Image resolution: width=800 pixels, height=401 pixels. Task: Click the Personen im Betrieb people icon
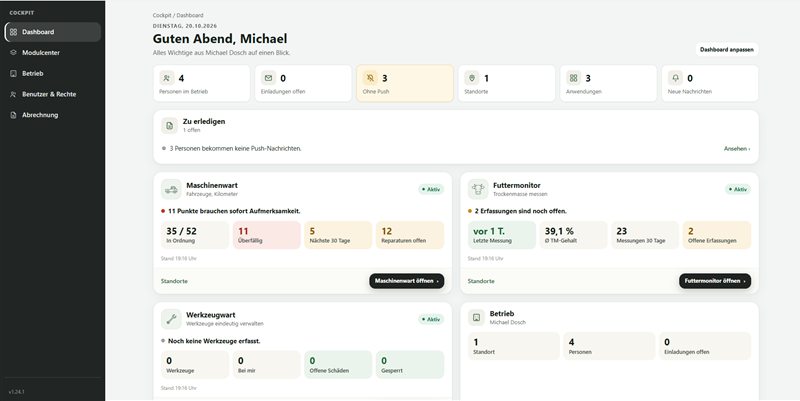(166, 78)
